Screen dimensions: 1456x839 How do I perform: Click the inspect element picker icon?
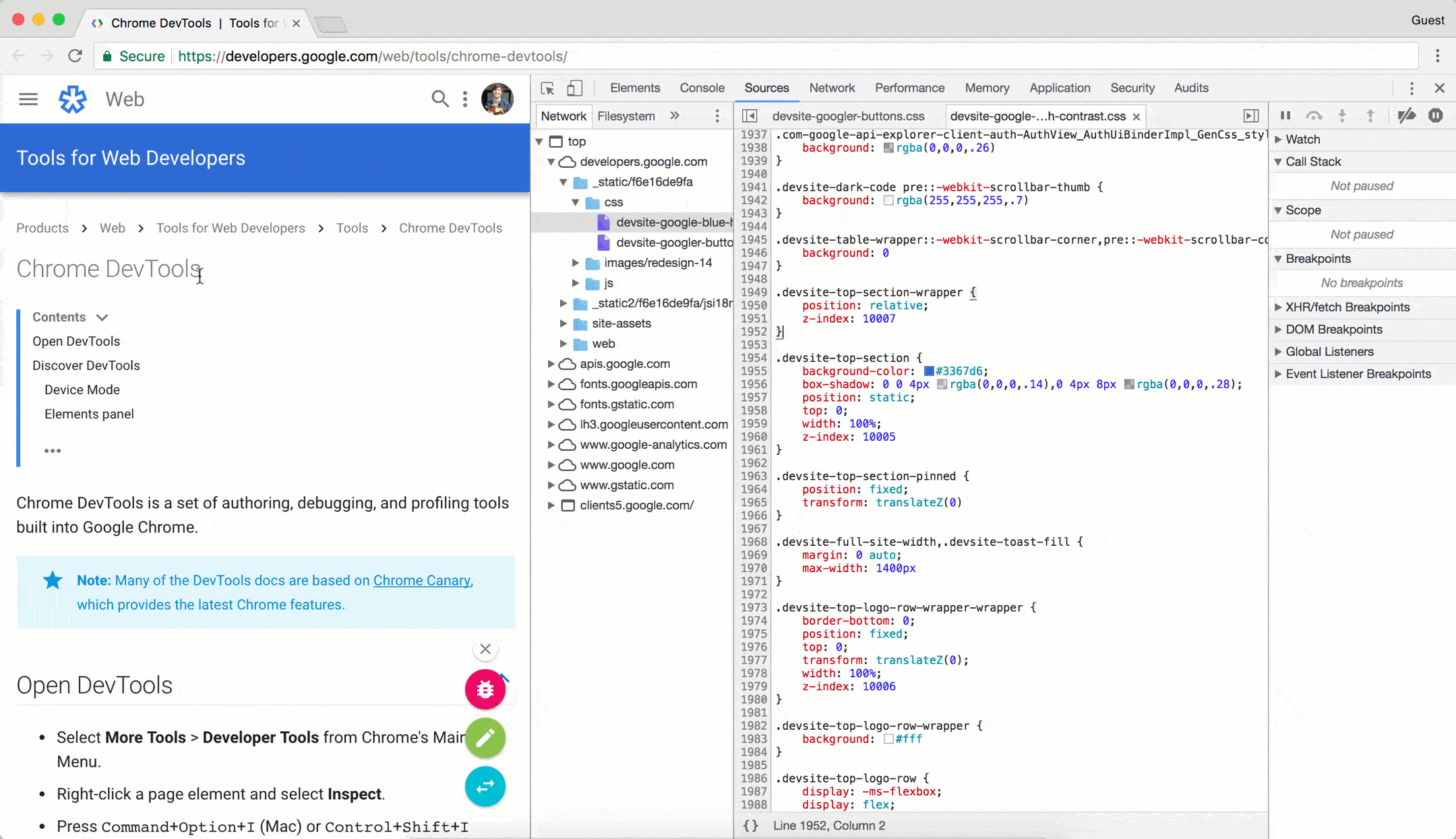tap(547, 89)
